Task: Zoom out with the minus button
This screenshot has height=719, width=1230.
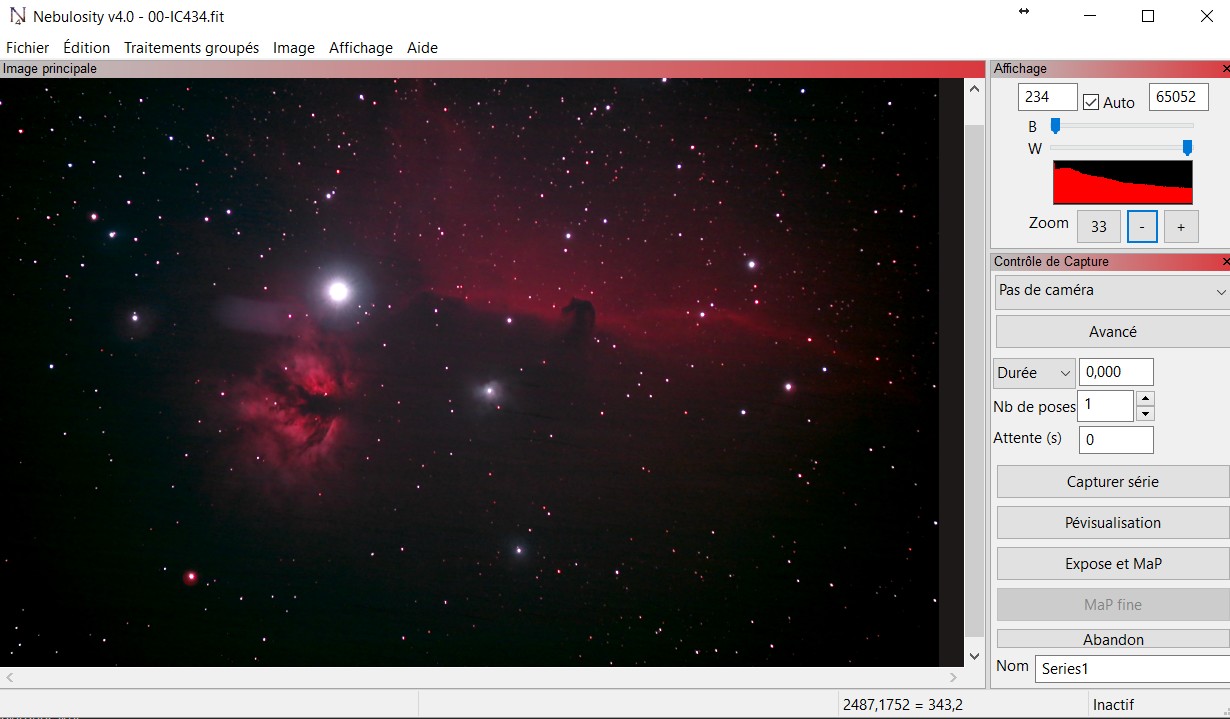Action: pyautogui.click(x=1142, y=226)
